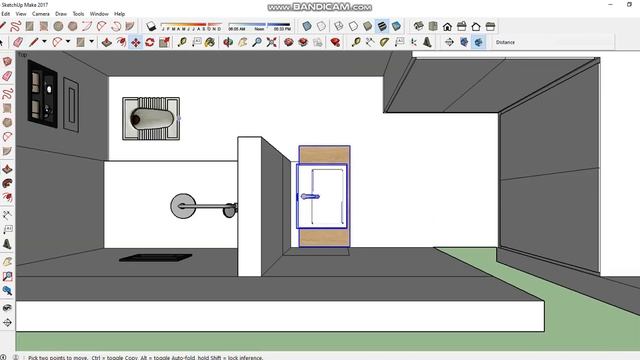Viewport: 640px width, 360px height.
Task: Open the Edit menu
Action: [5, 14]
